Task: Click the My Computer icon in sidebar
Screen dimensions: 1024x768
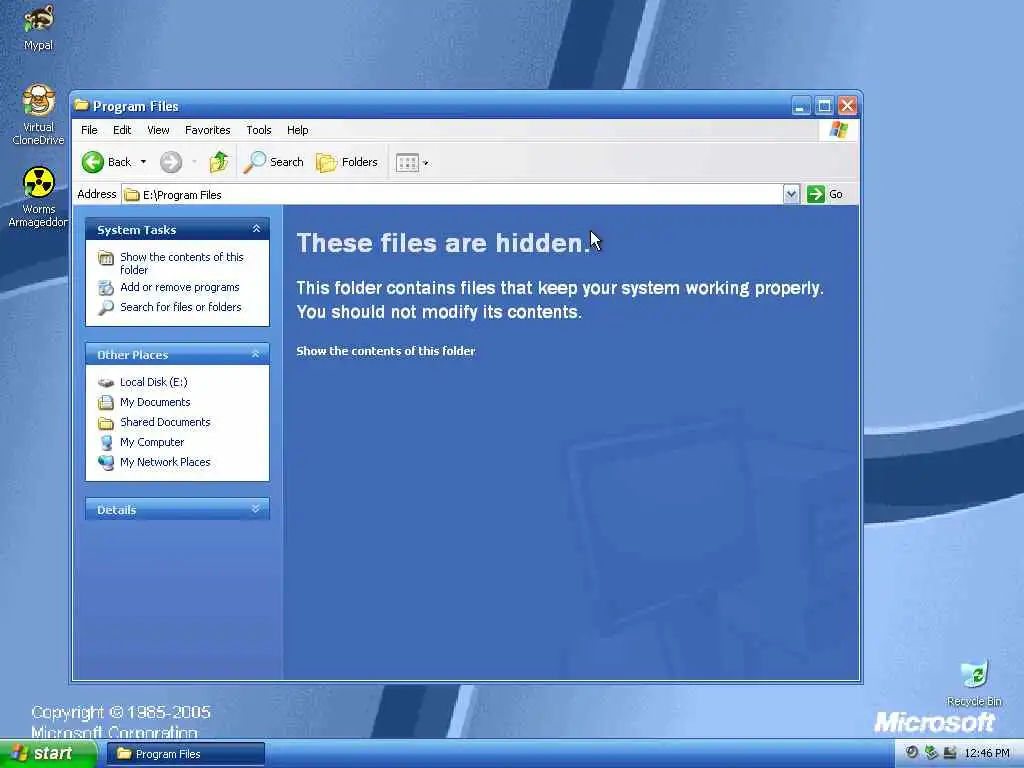Action: (106, 443)
